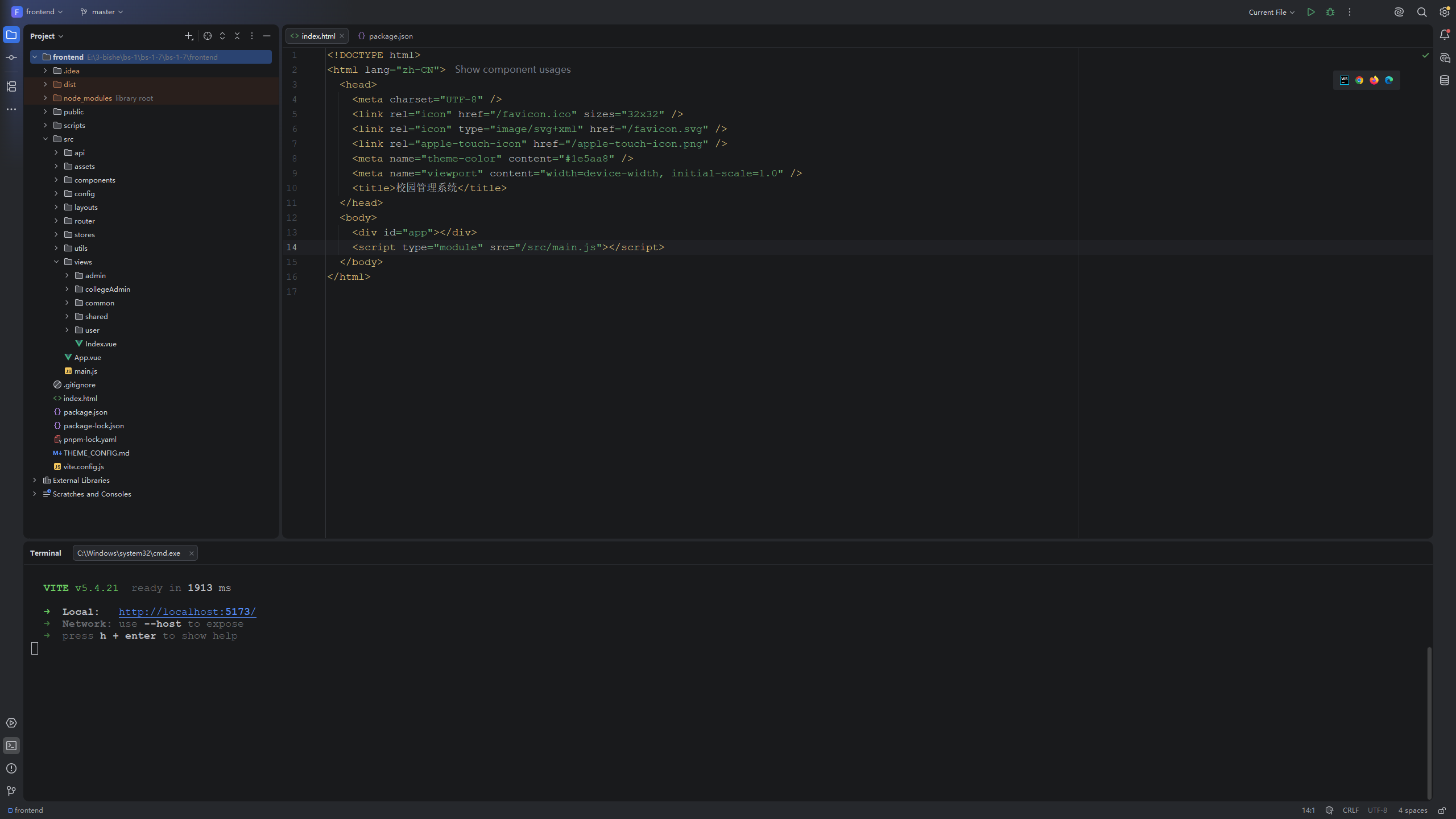This screenshot has width=1456, height=819.
Task: Open the Project tool window icon
Action: pos(11,35)
